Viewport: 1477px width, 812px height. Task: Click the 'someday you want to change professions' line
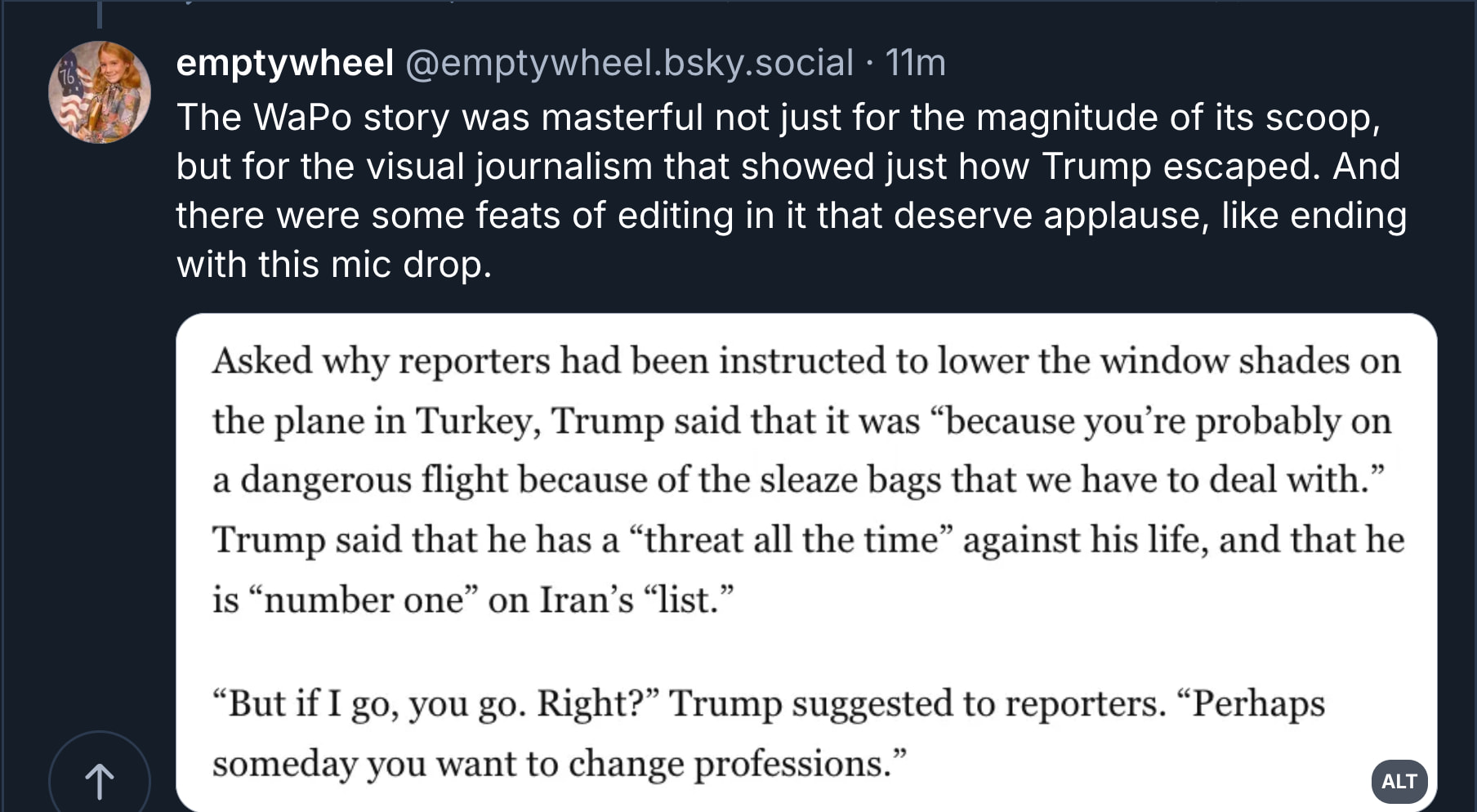[560, 764]
